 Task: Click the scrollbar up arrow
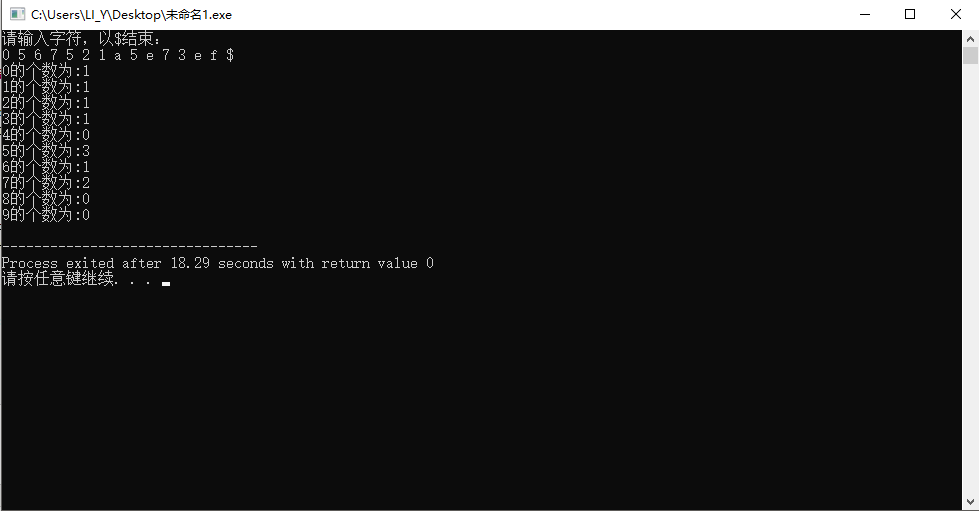970,38
